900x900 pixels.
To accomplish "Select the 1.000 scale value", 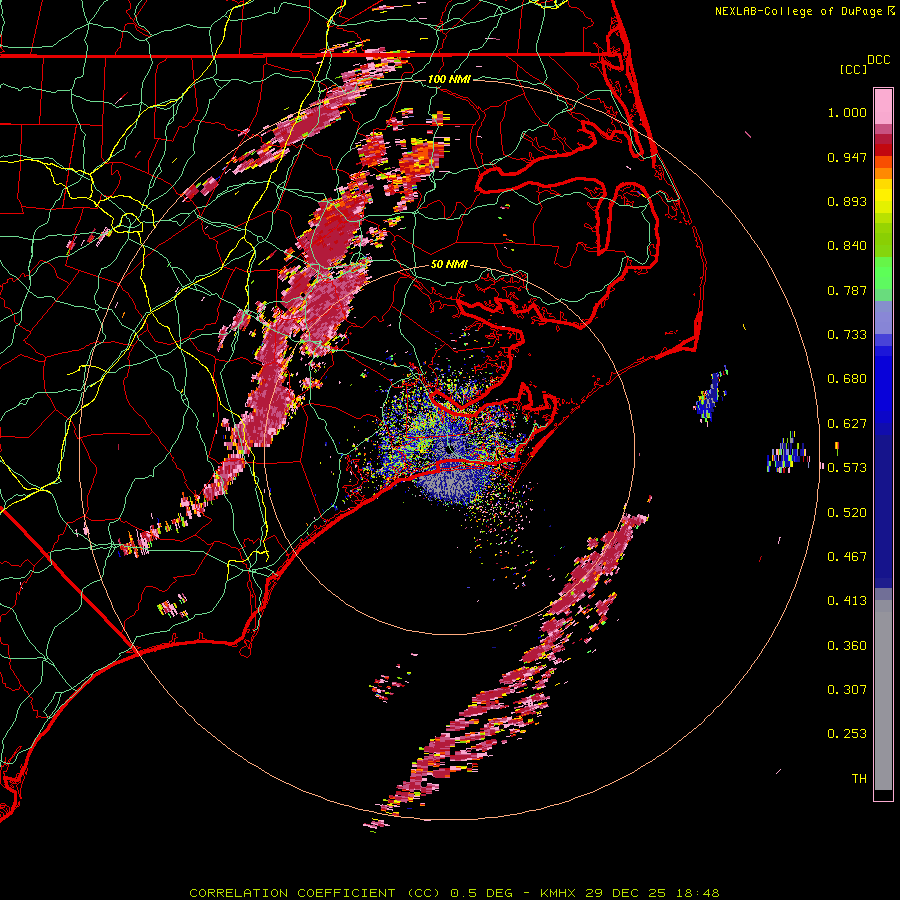I will 847,112.
